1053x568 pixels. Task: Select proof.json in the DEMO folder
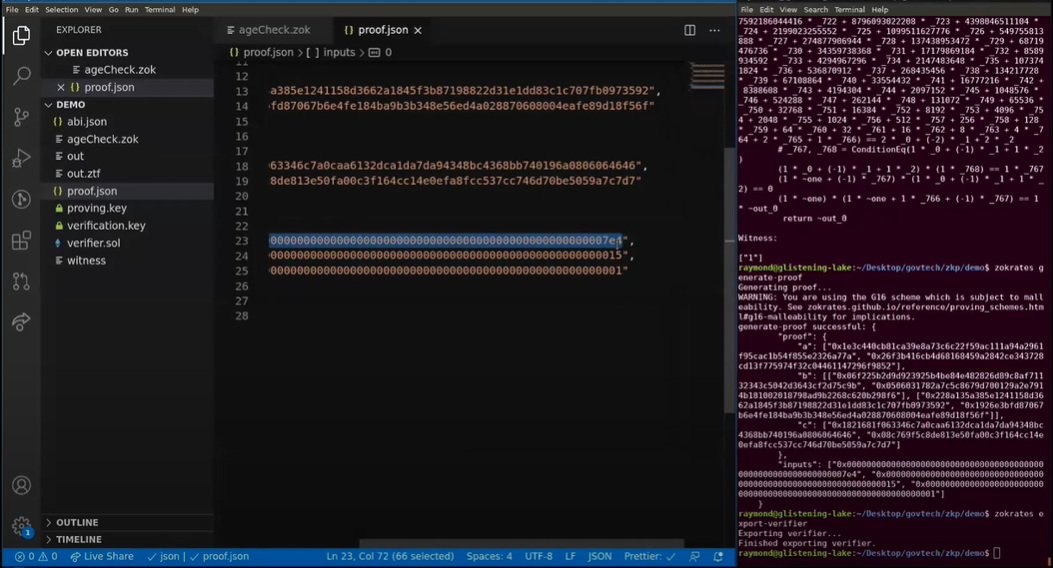coord(128,191)
